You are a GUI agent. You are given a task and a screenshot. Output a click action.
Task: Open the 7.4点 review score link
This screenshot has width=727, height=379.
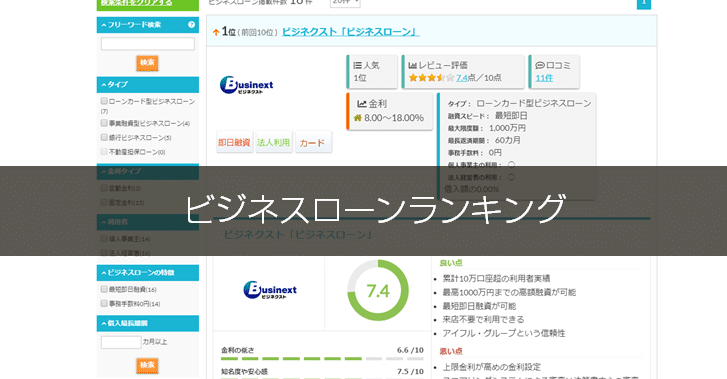(x=462, y=78)
